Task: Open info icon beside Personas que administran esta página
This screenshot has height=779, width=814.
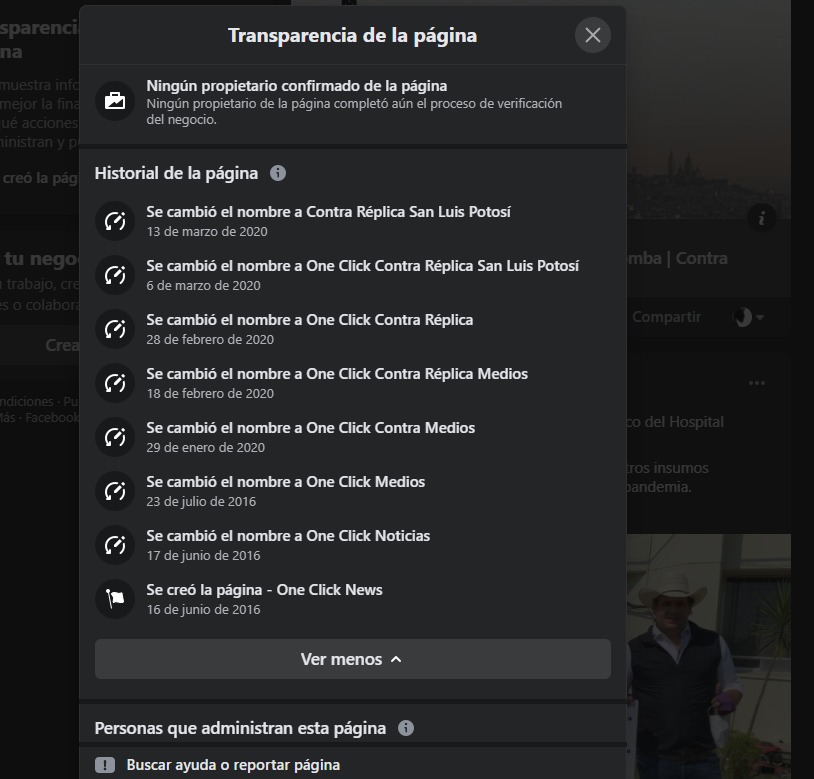Action: click(x=406, y=728)
